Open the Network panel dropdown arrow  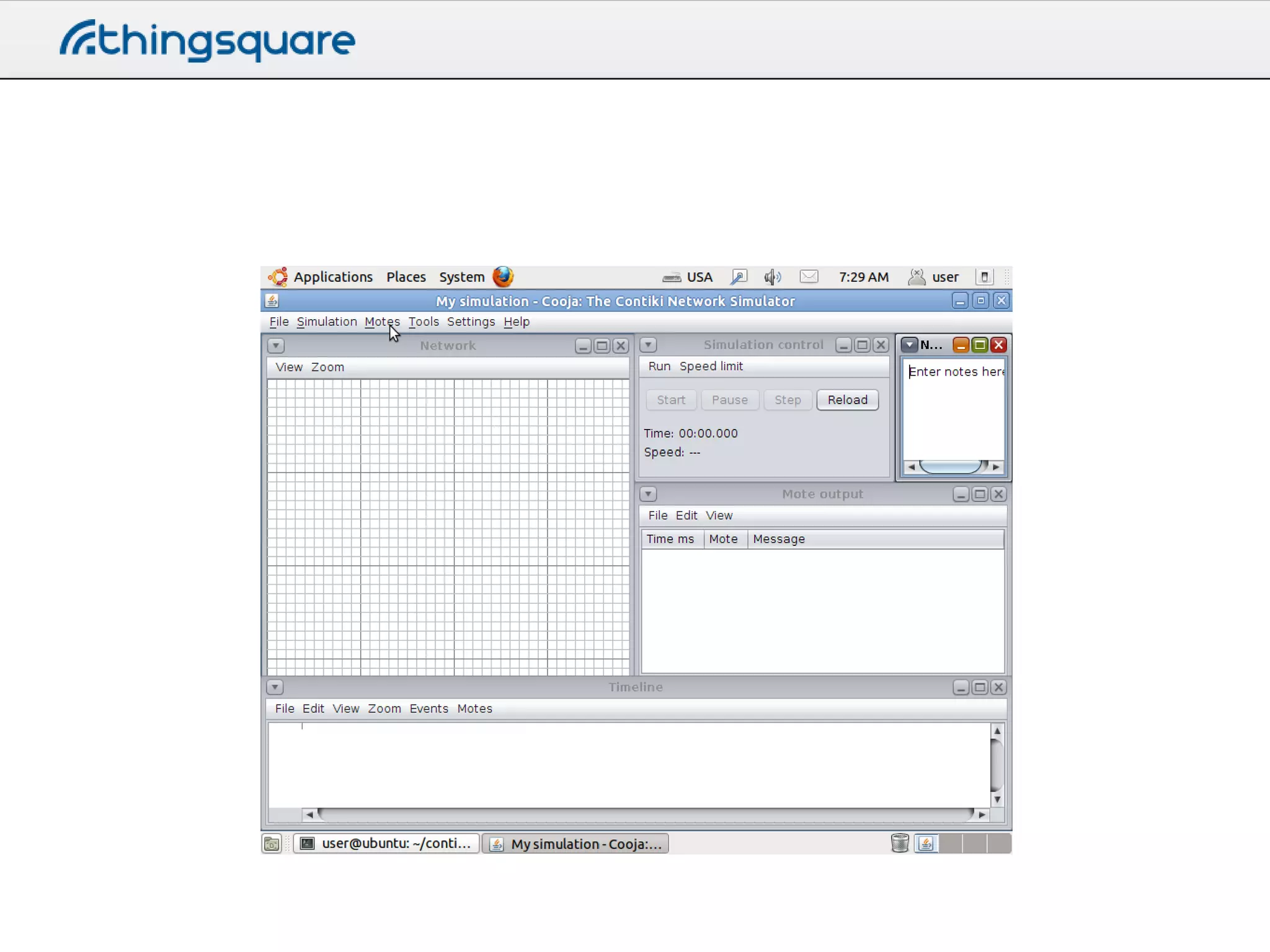coord(276,346)
